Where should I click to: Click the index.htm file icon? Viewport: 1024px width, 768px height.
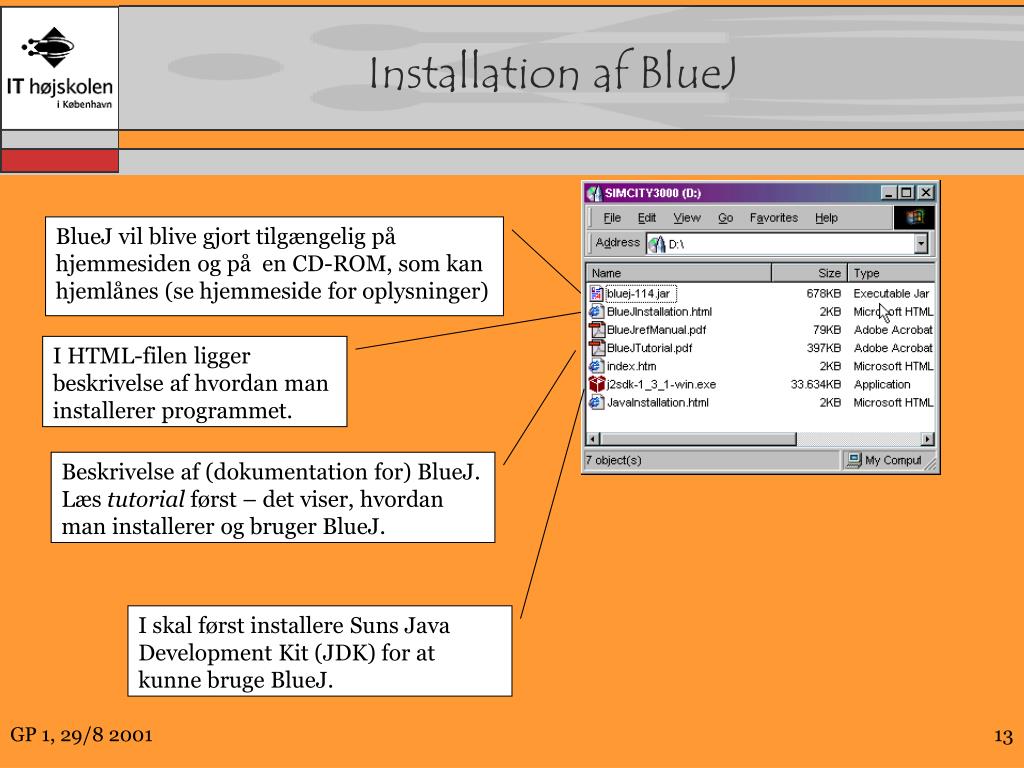596,366
